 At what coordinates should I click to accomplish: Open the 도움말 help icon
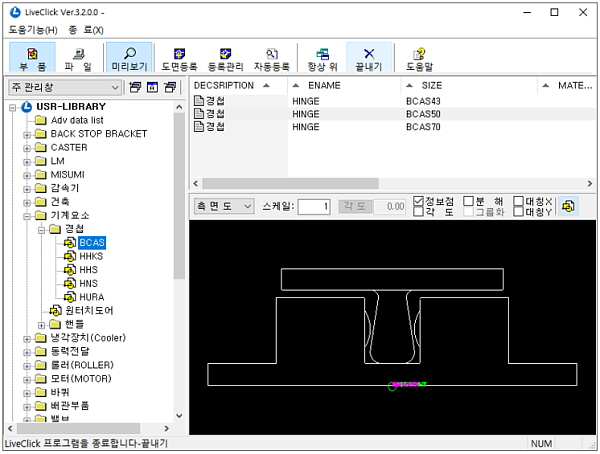[x=419, y=58]
